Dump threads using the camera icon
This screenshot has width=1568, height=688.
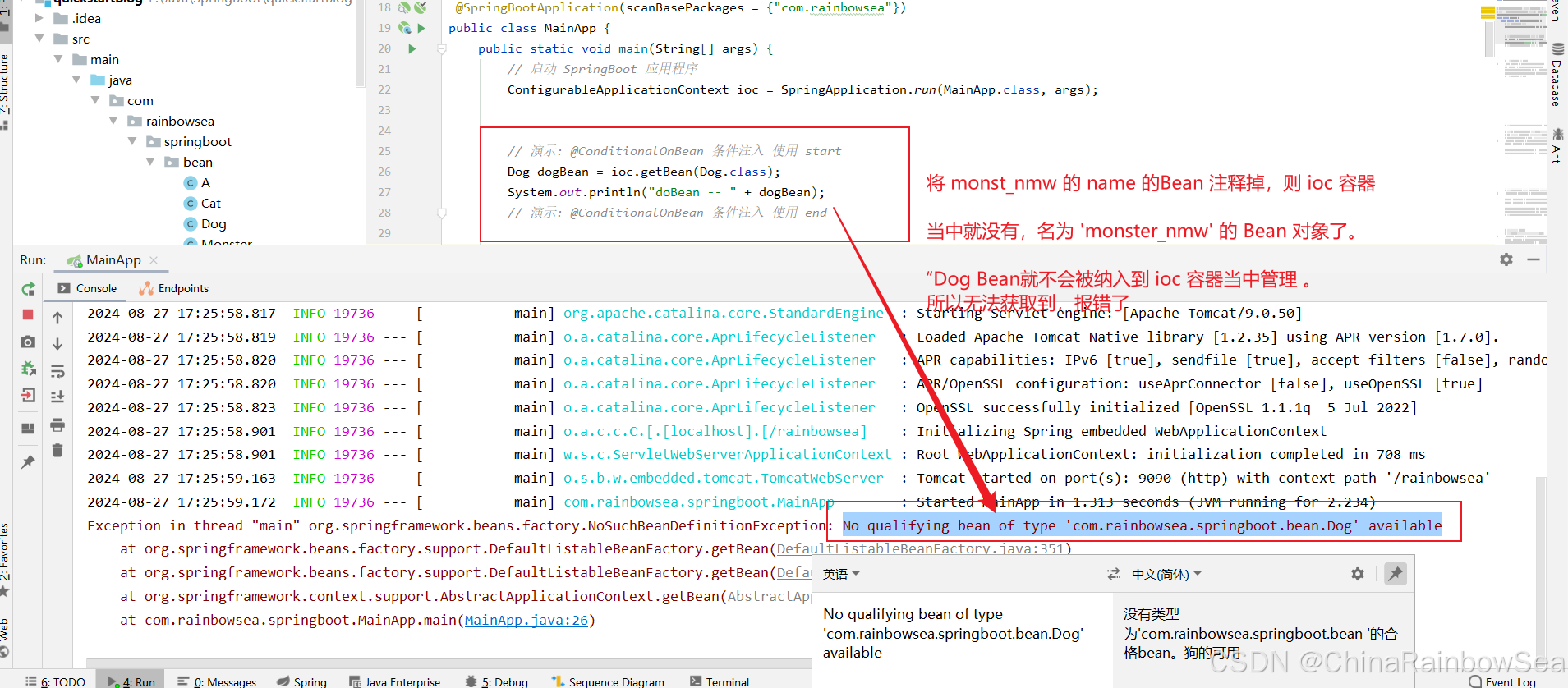point(28,342)
